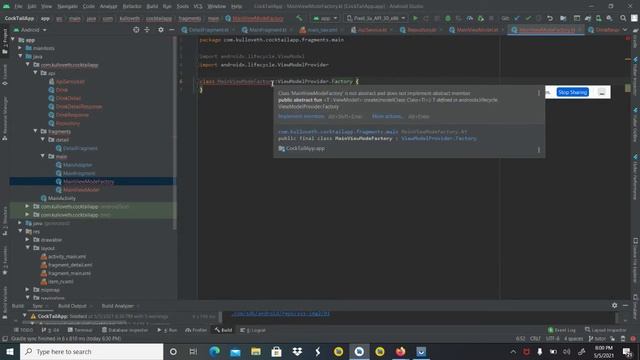Collapse the layout folder node

coord(28,248)
